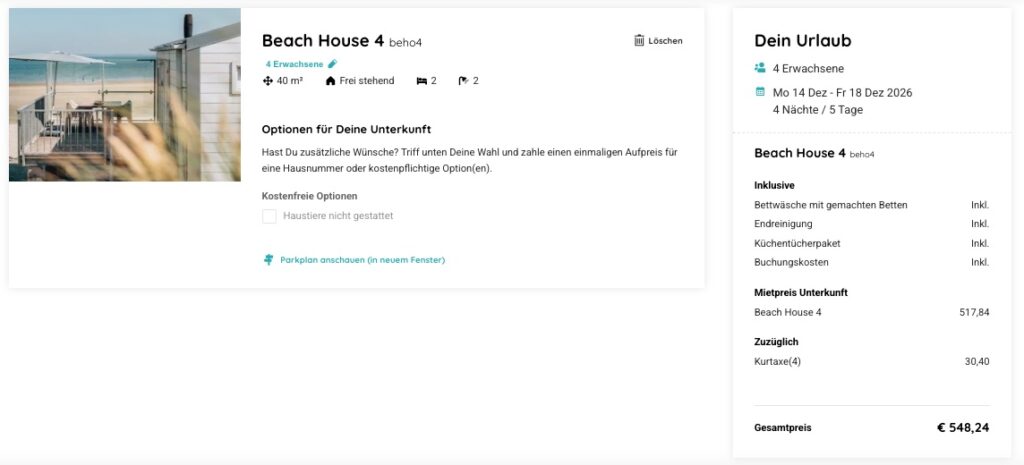Edit guests via 4 Erwachsene link
Screen dimensions: 1024x465
point(295,64)
